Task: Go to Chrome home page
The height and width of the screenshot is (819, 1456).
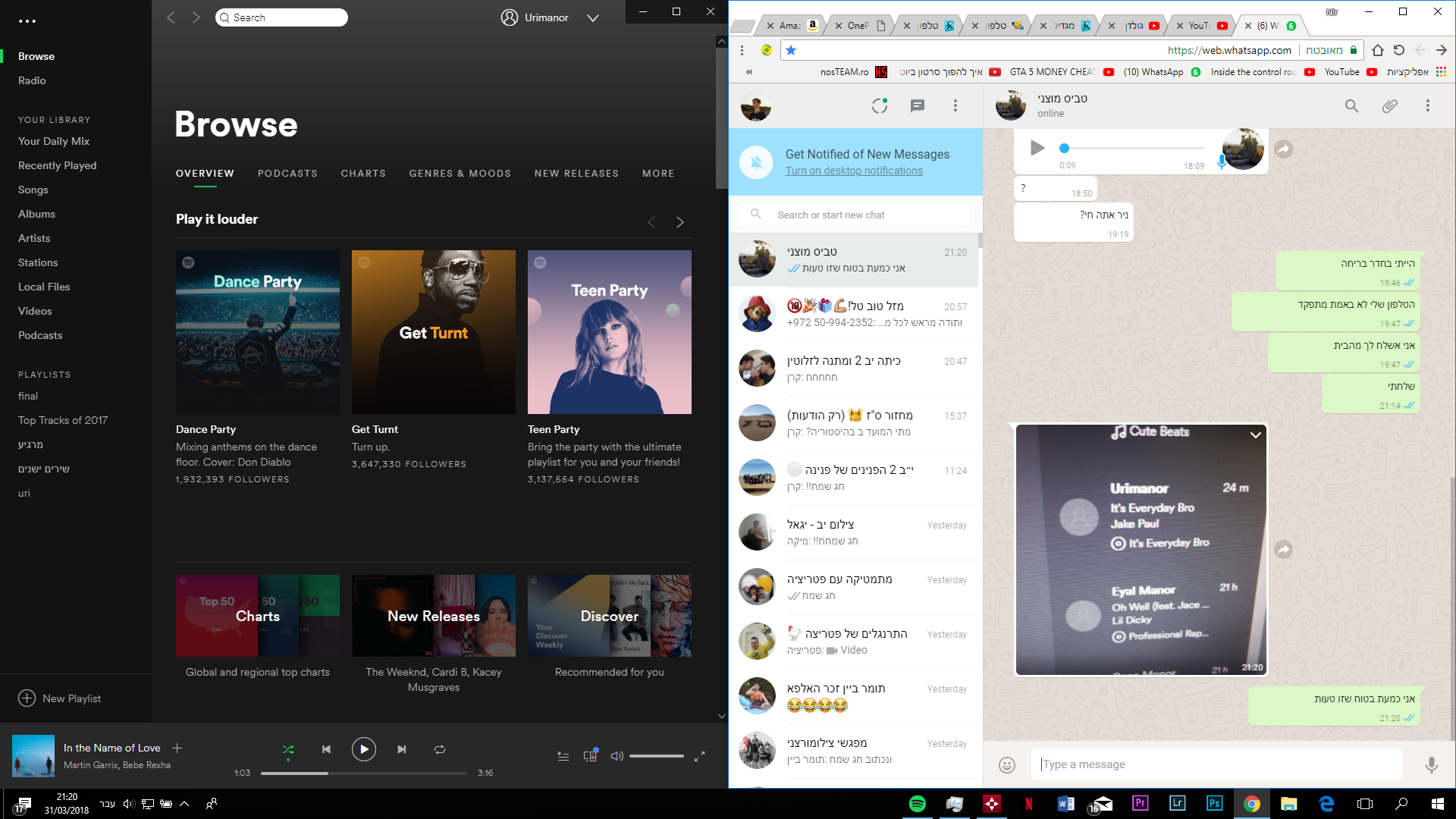Action: [x=1378, y=50]
